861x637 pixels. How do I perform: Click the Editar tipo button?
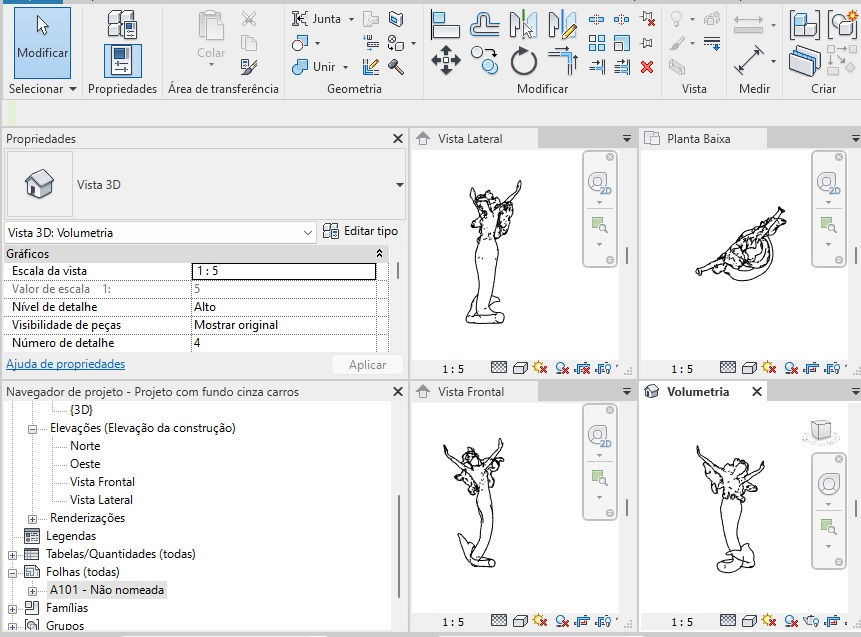pyautogui.click(x=360, y=231)
